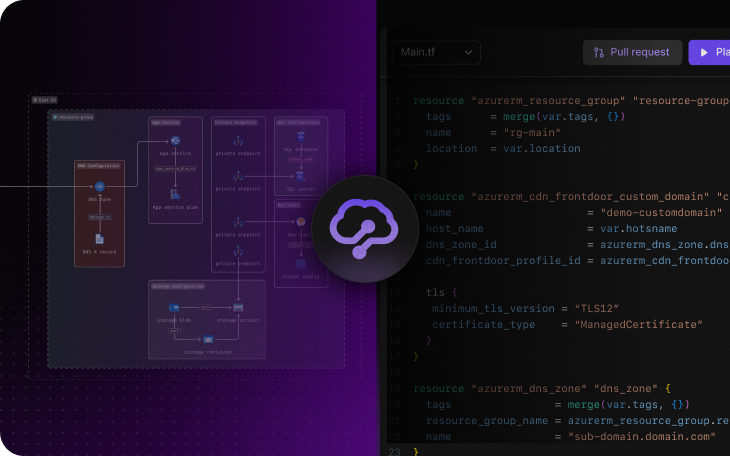
Task: Click the Private endpoints group header
Action: click(236, 123)
